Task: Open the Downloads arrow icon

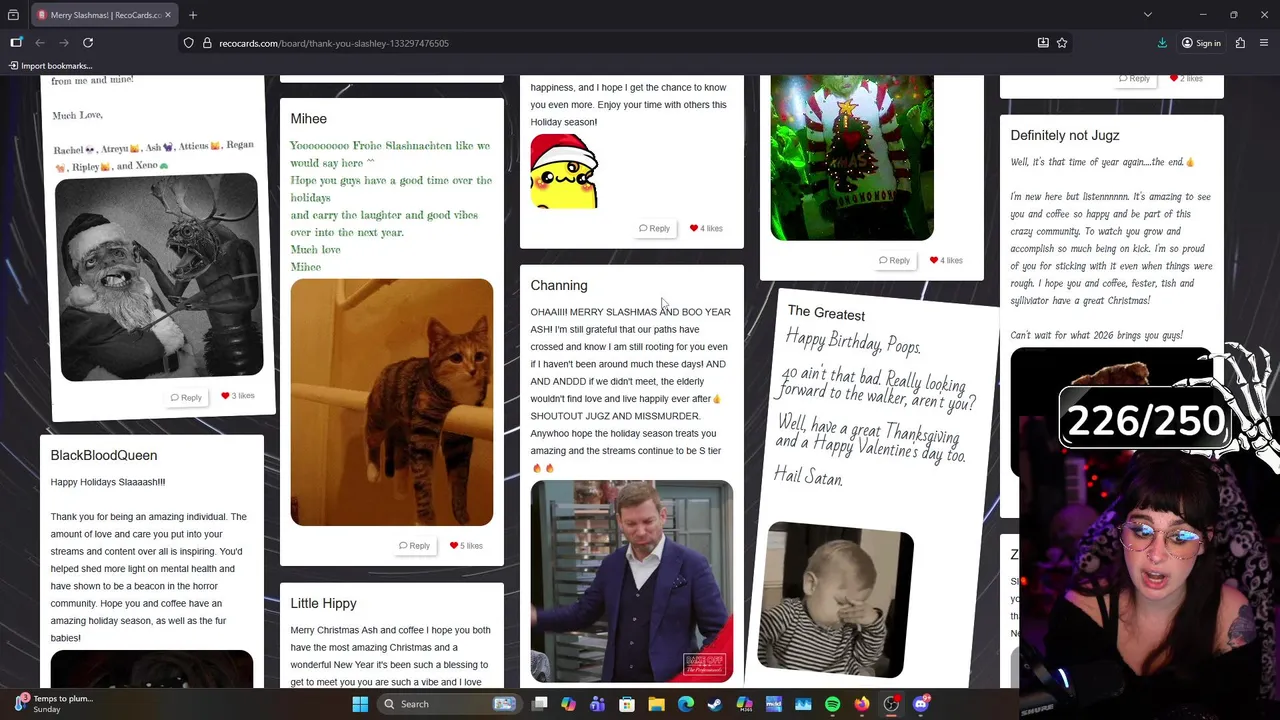Action: pos(1162,43)
